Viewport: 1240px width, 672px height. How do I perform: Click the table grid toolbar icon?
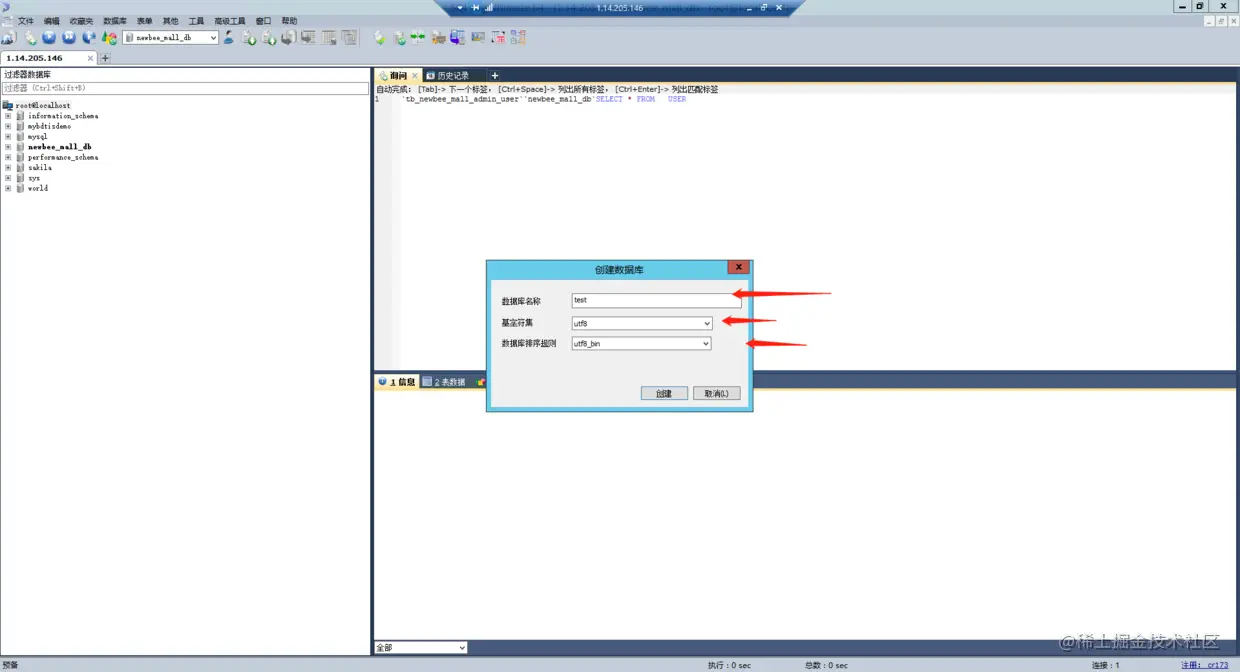click(x=327, y=37)
